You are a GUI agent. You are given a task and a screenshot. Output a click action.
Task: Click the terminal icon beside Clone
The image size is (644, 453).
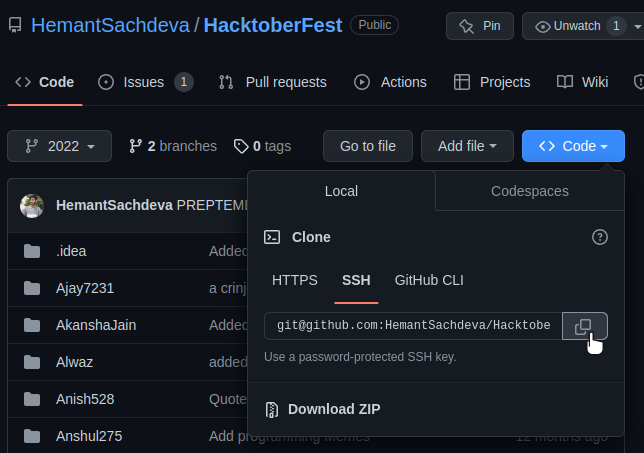272,237
